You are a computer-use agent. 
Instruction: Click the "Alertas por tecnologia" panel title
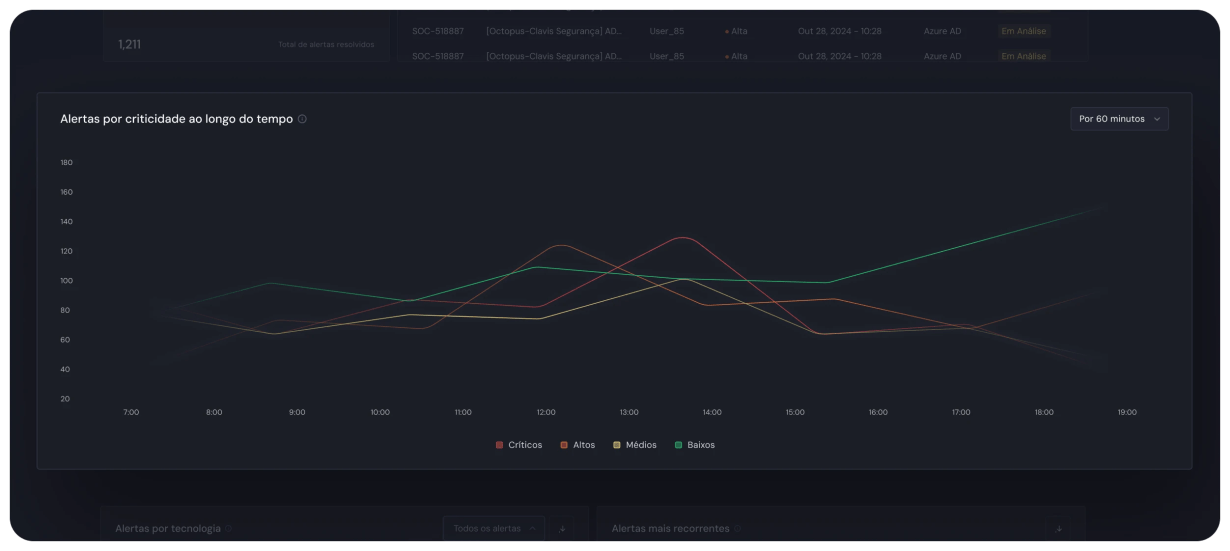pyautogui.click(x=168, y=528)
